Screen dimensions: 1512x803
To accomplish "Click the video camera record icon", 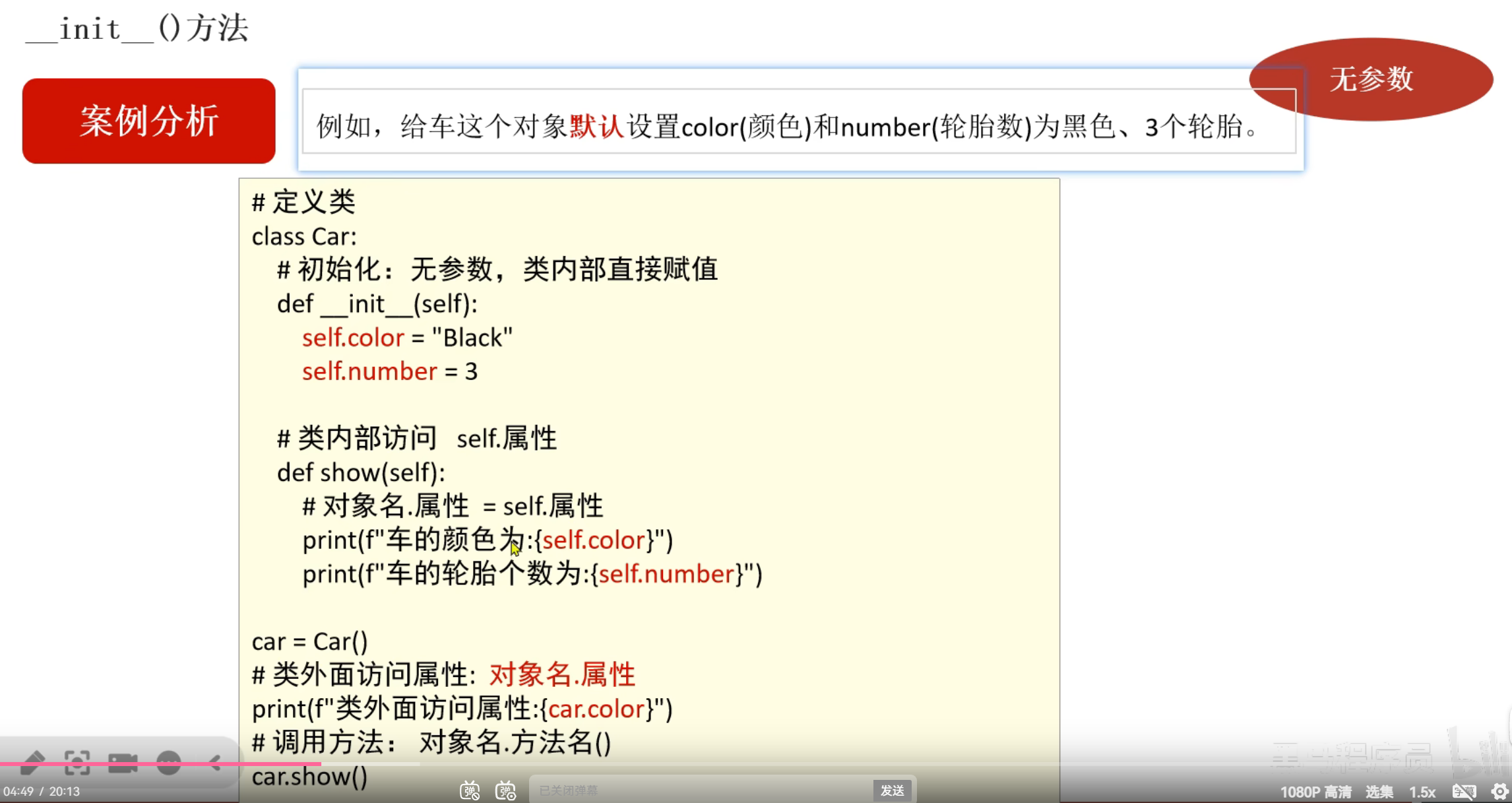I will (122, 763).
